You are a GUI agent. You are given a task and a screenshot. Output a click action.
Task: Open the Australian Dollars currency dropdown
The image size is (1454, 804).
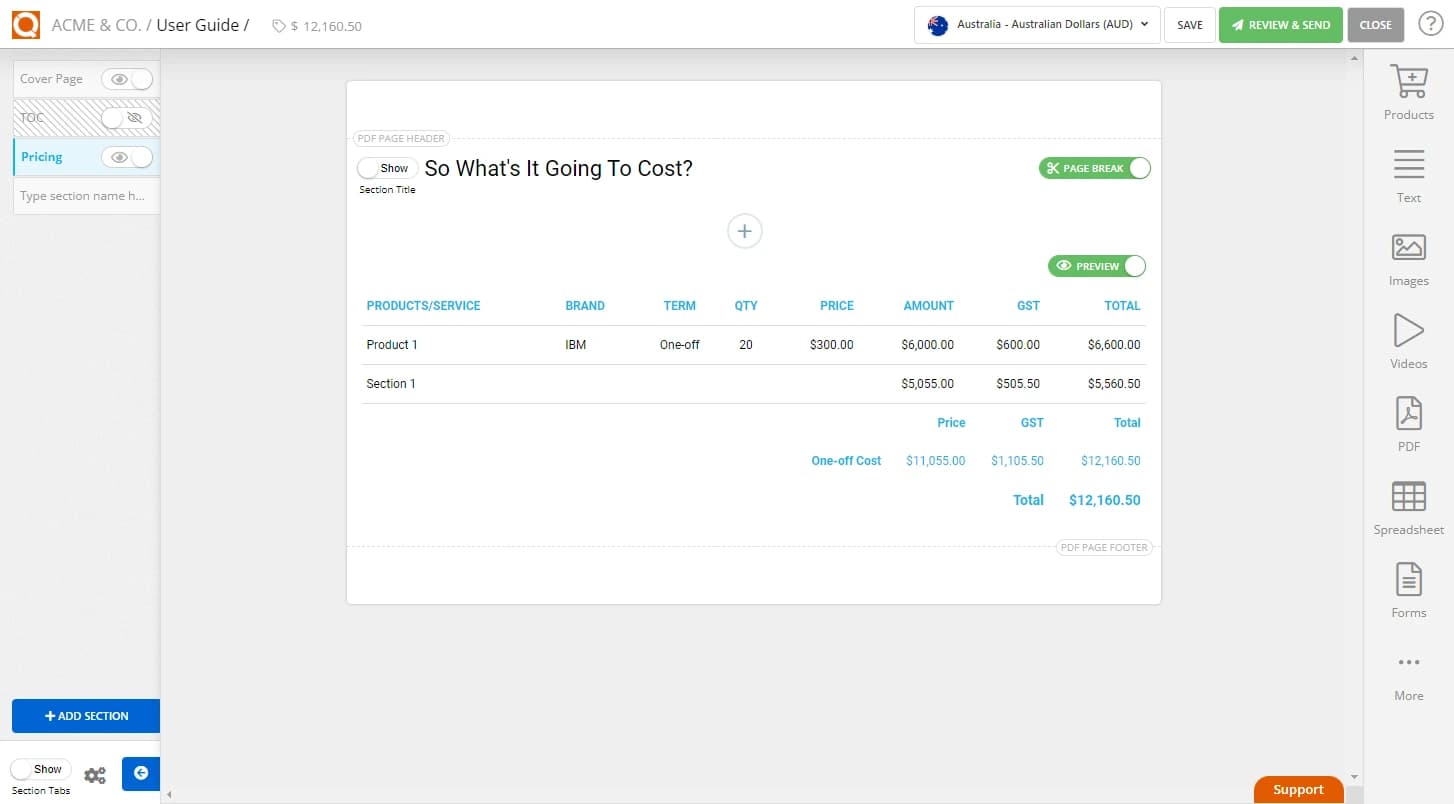point(1036,25)
